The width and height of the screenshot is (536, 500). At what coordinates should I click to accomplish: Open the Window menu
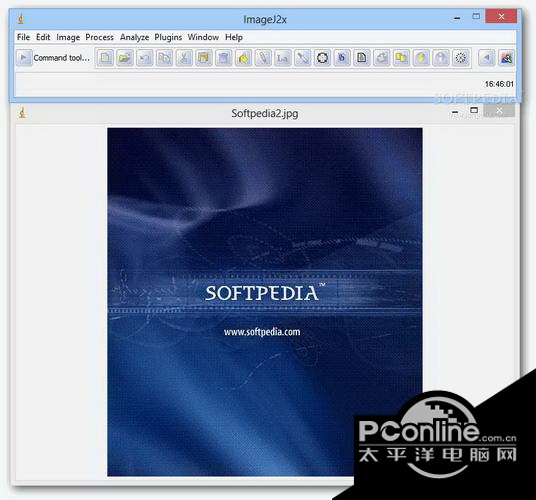(x=203, y=37)
